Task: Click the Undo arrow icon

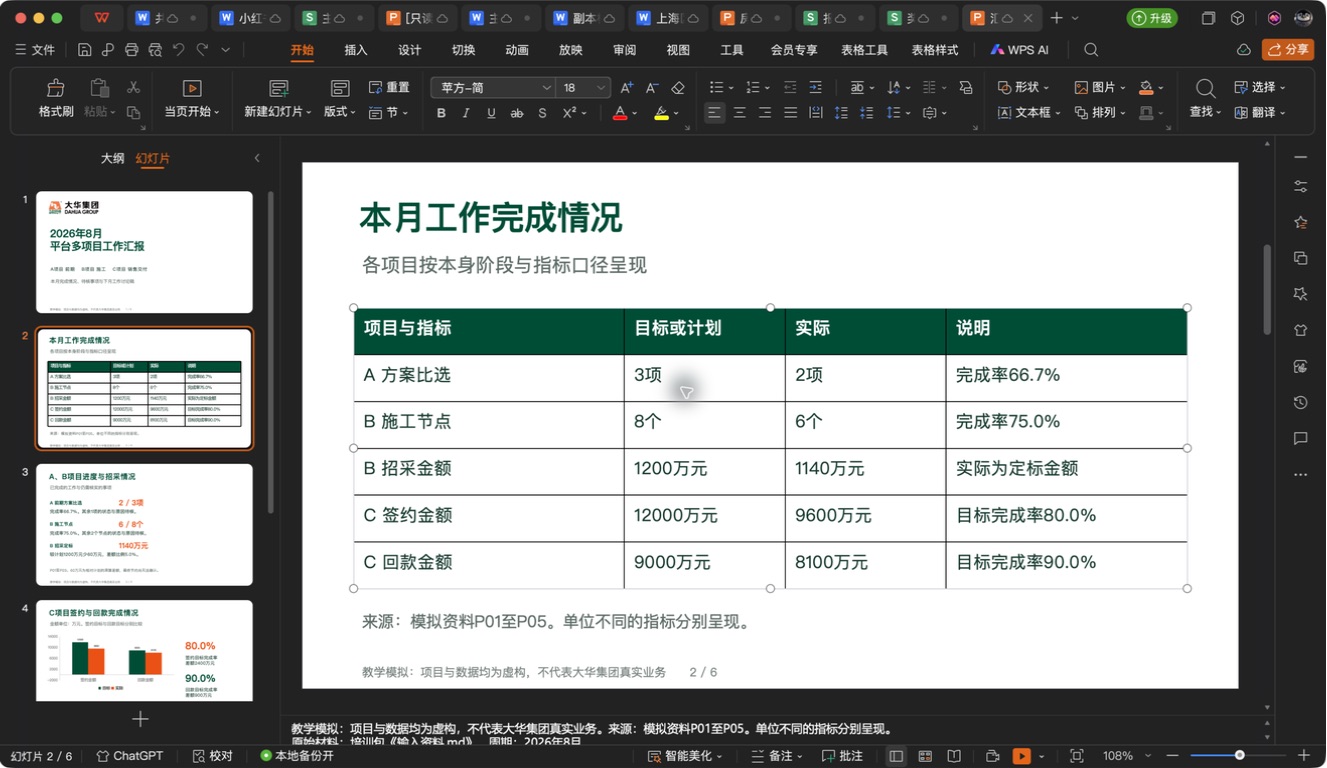Action: tap(178, 49)
